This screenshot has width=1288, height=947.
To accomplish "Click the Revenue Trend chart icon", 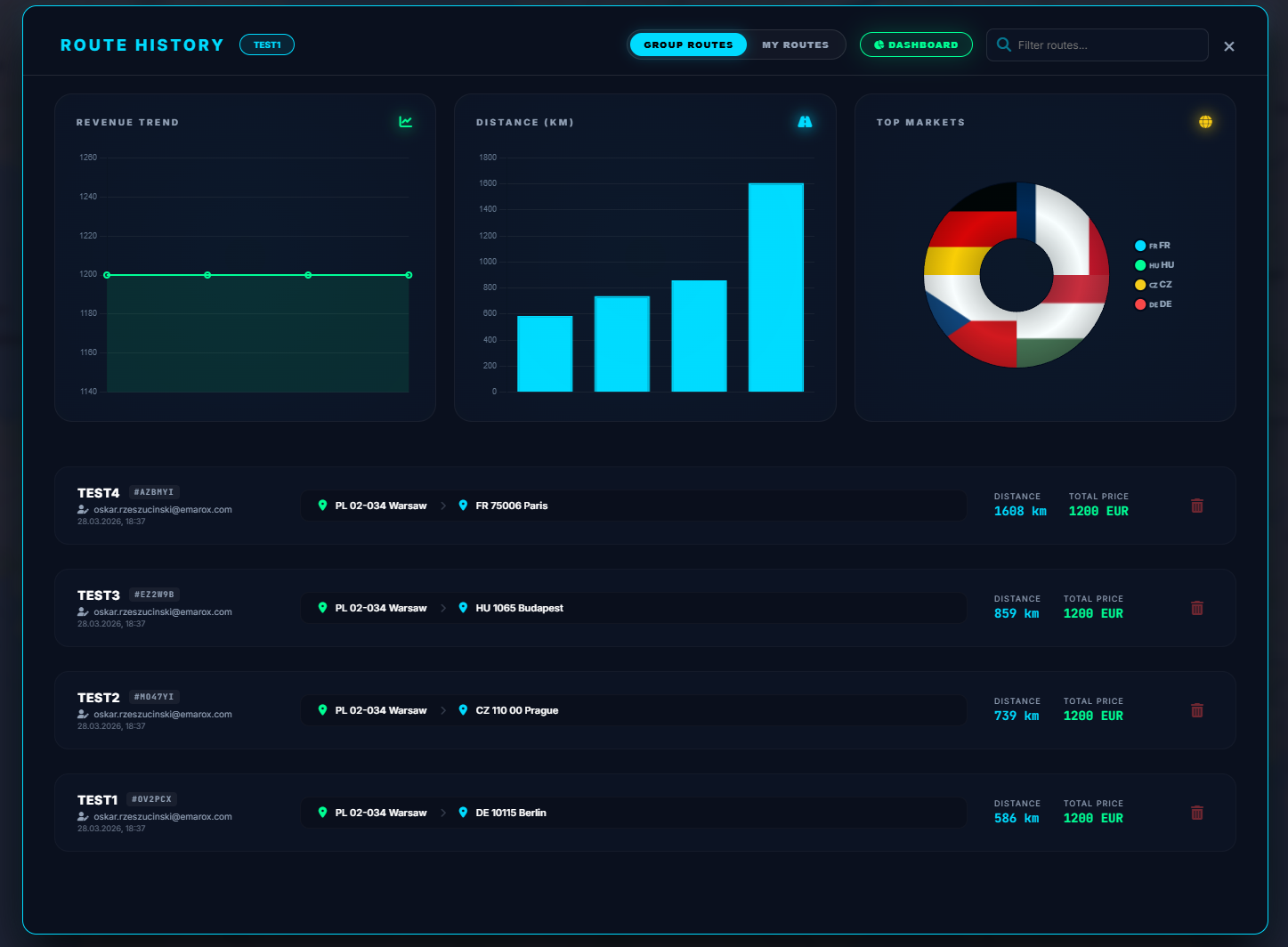I will click(x=406, y=122).
